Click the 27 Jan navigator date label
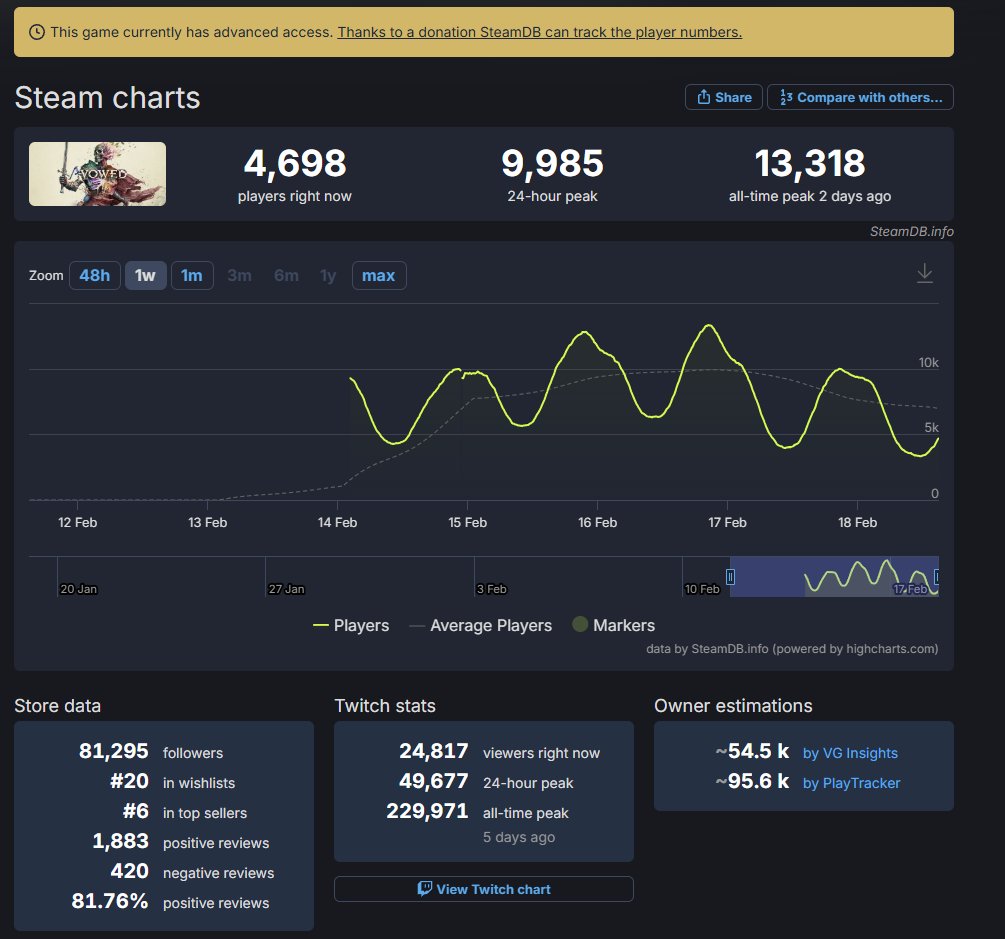 pos(286,589)
